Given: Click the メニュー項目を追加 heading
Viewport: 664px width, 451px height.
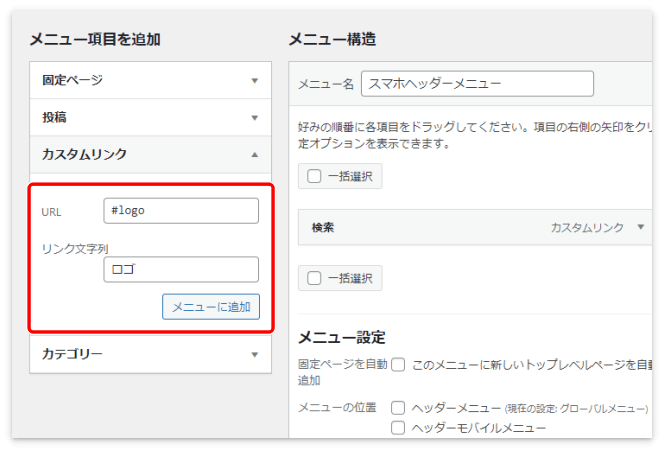Looking at the screenshot, I should click(95, 39).
